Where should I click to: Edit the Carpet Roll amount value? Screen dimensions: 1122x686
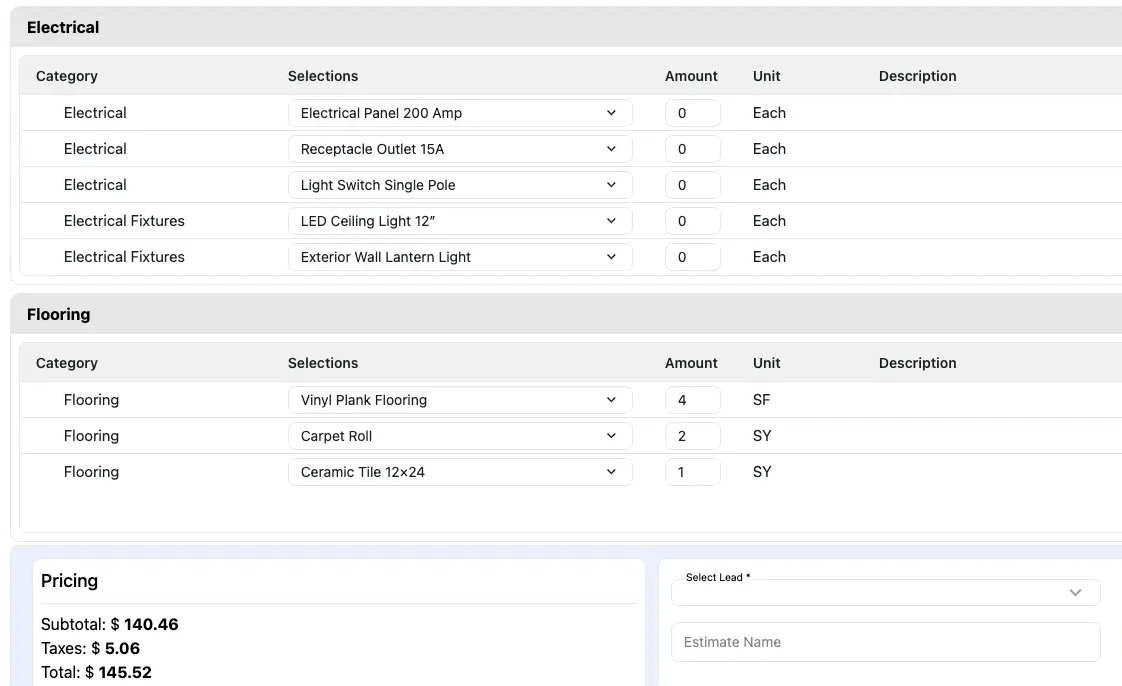coord(692,436)
